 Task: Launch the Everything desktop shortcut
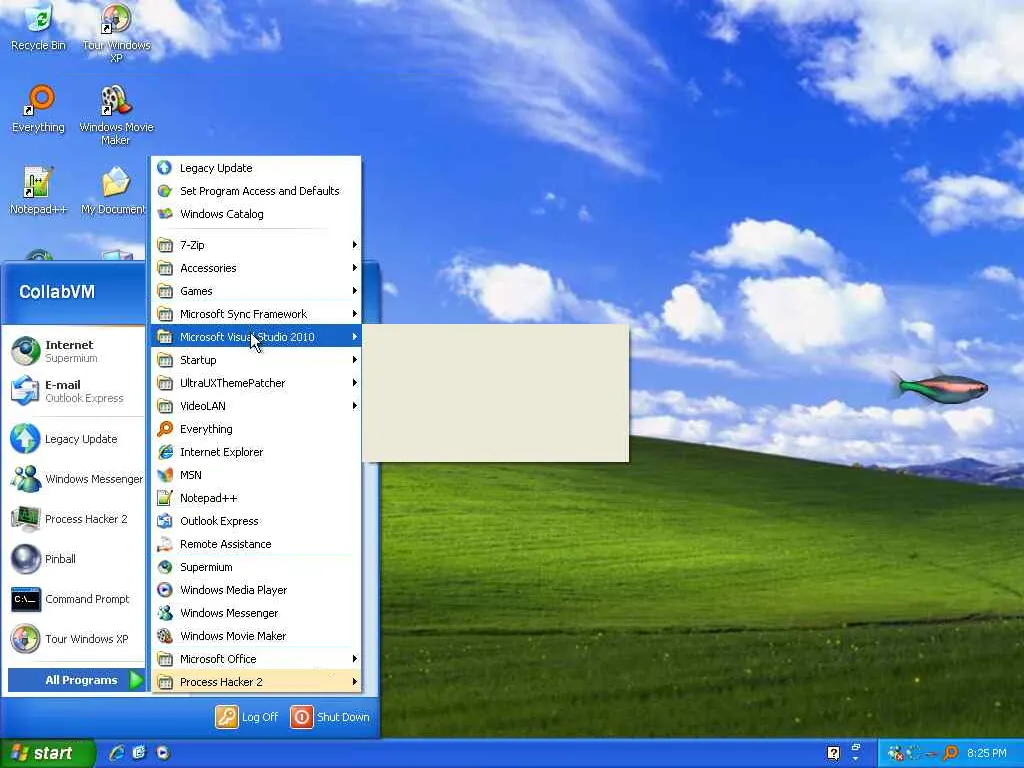point(38,109)
